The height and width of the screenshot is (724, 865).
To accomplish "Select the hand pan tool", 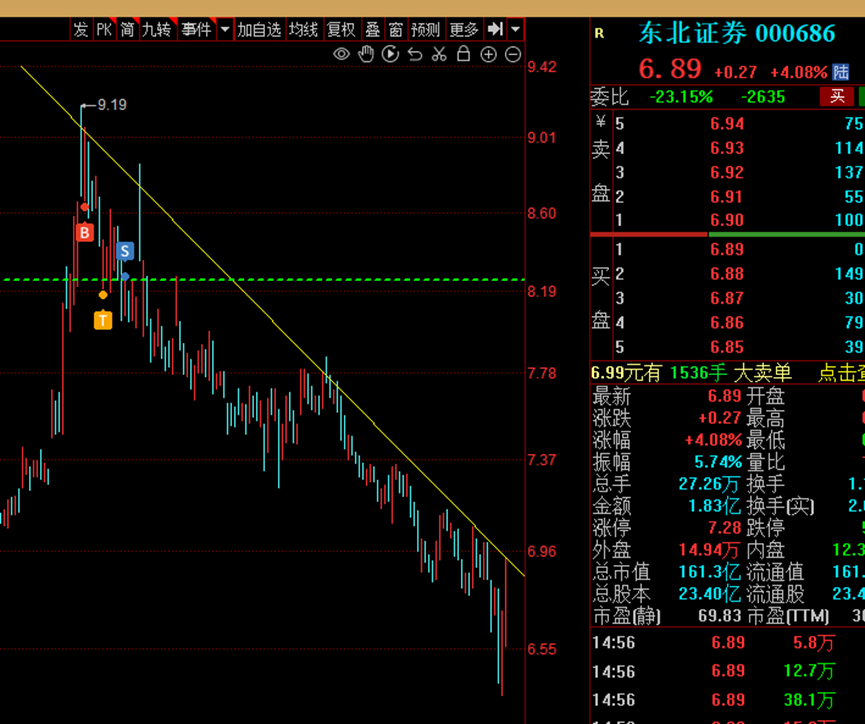I will [366, 54].
